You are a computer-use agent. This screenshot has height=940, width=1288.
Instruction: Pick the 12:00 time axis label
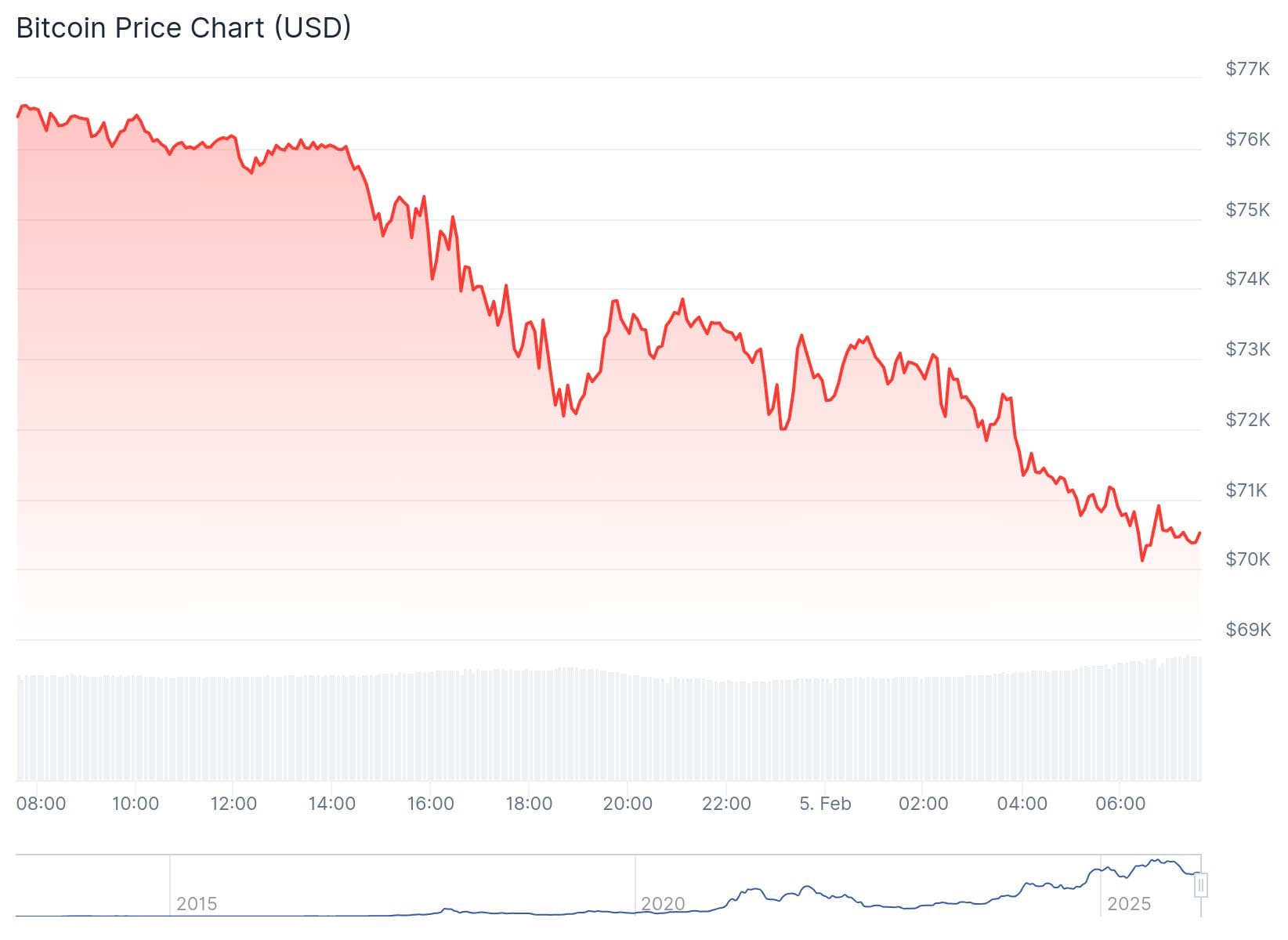click(233, 804)
